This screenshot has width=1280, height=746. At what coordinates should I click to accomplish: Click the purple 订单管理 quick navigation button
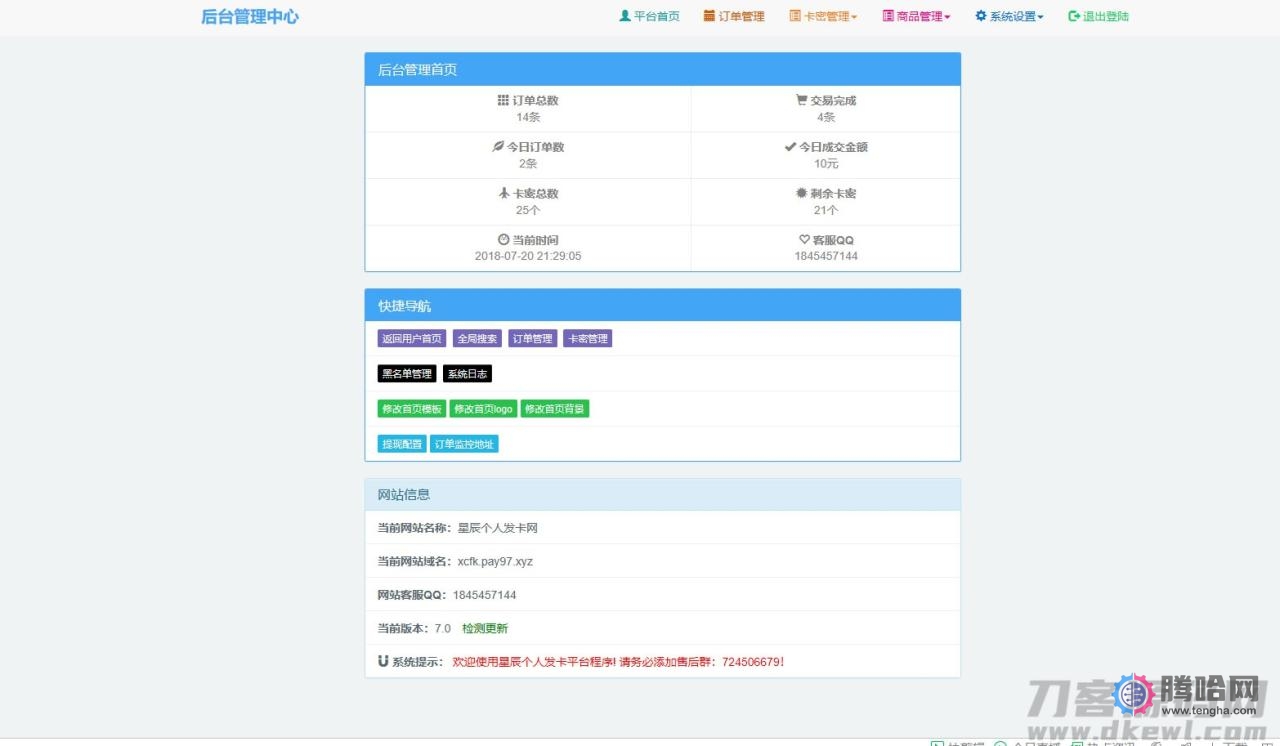pos(533,339)
